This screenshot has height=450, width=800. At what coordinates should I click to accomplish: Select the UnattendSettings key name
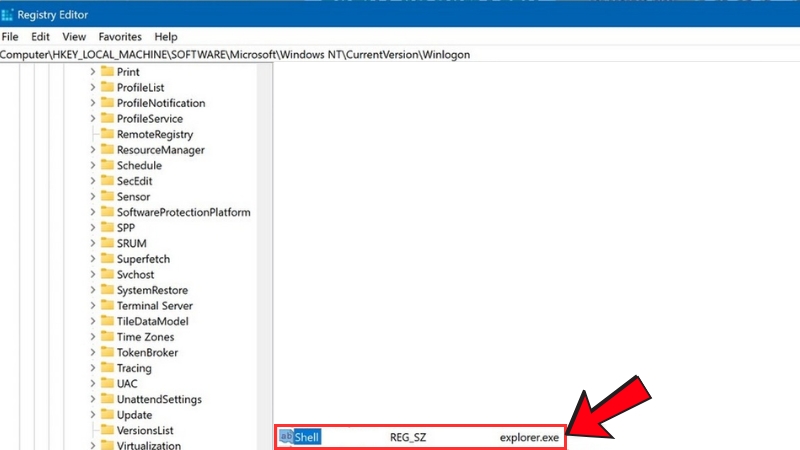[x=159, y=399]
